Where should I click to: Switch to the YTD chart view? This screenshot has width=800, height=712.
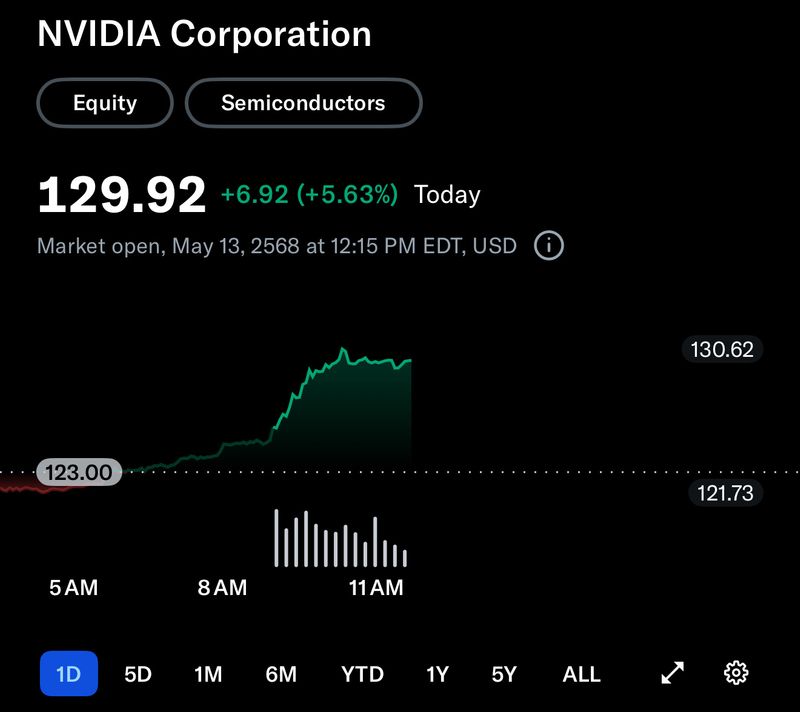click(364, 674)
